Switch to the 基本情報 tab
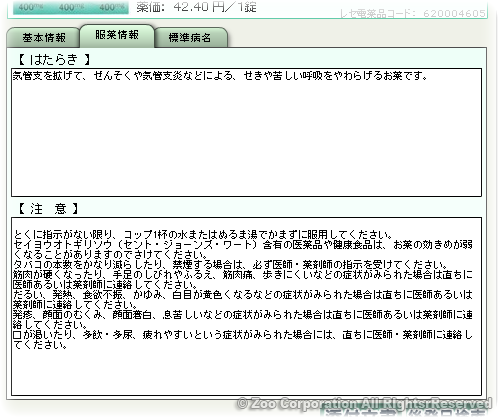 43,38
